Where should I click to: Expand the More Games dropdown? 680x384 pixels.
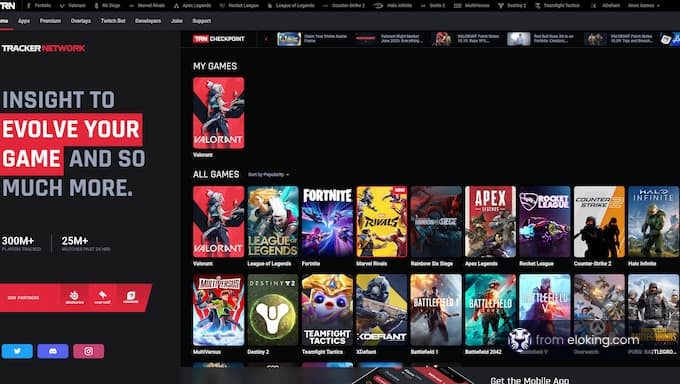coord(644,6)
